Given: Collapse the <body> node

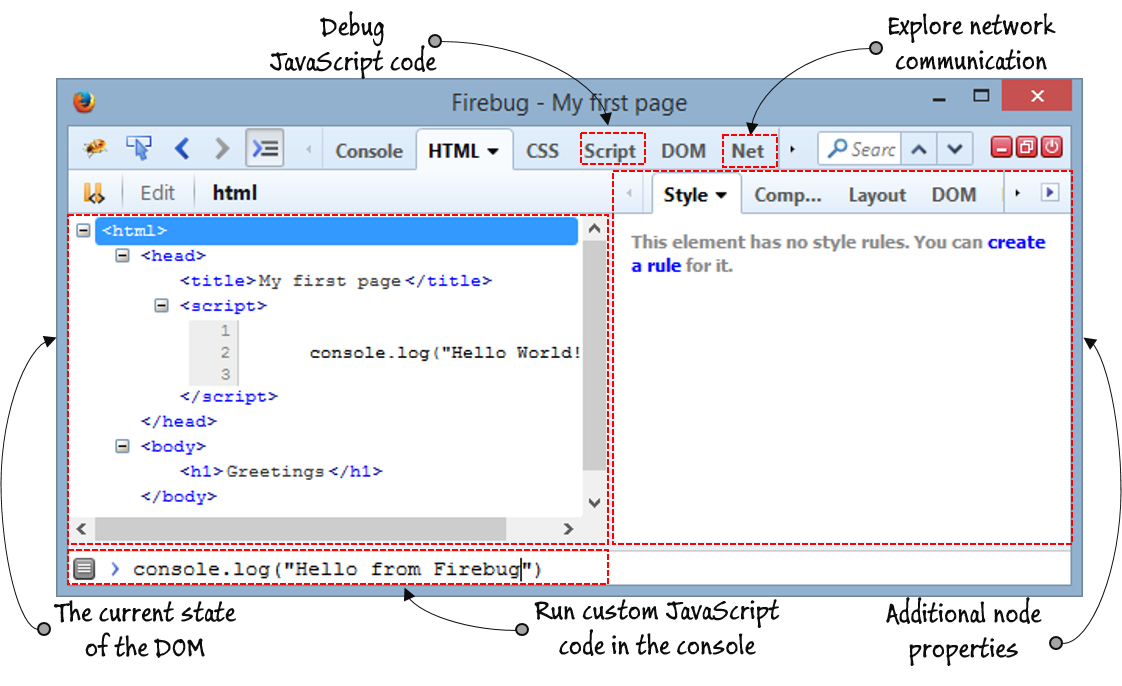Looking at the screenshot, I should 122,446.
